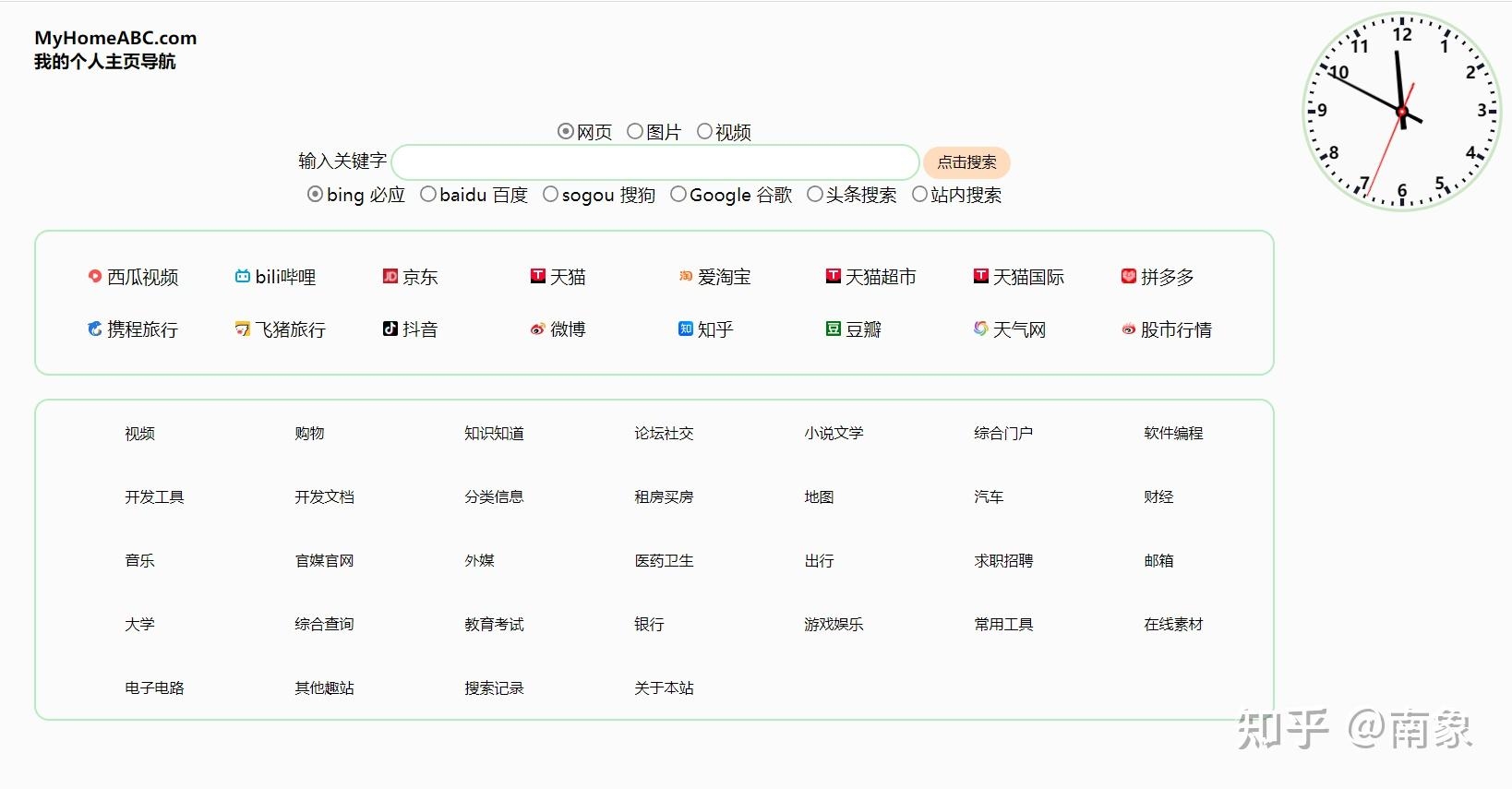Open the 求职招聘 category link
The width and height of the screenshot is (1512, 789).
tap(1003, 560)
